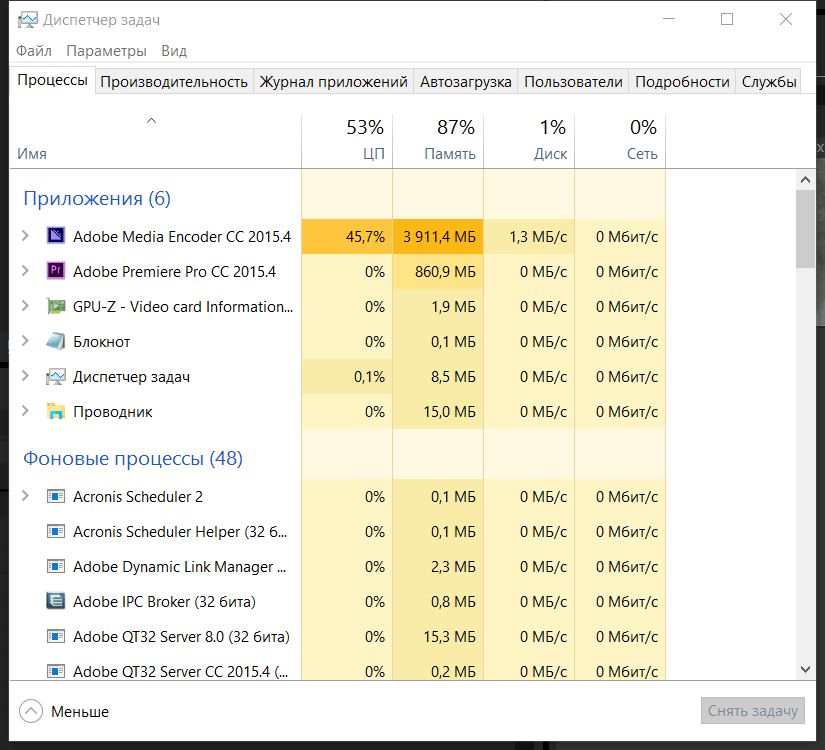Click the Adobe IPC Broker icon

tap(56, 602)
